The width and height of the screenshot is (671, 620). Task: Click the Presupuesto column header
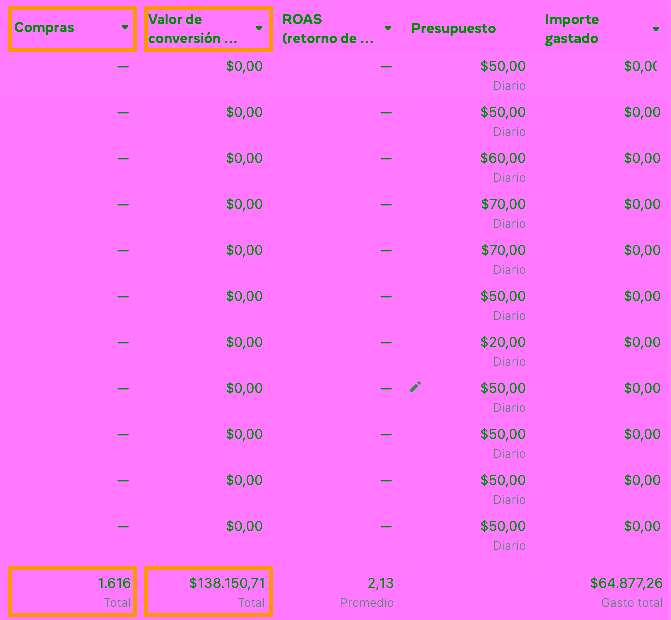point(453,29)
